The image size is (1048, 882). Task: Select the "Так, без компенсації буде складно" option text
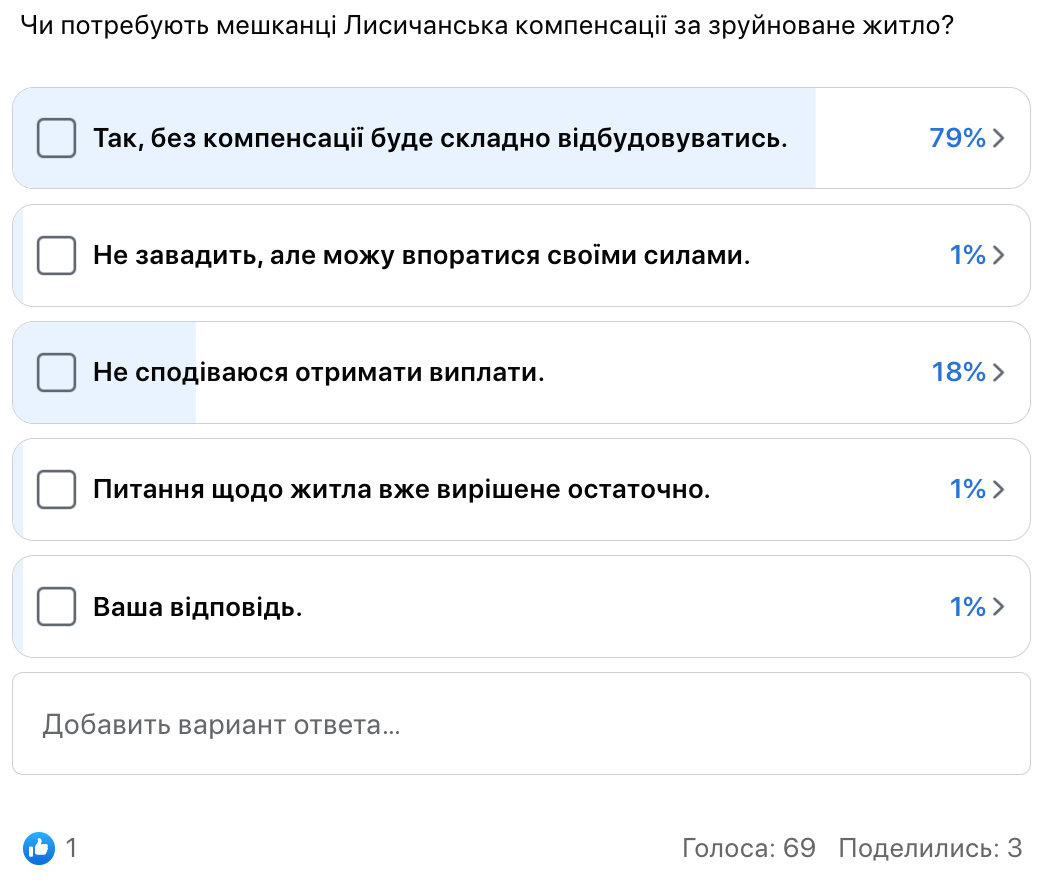[x=440, y=138]
